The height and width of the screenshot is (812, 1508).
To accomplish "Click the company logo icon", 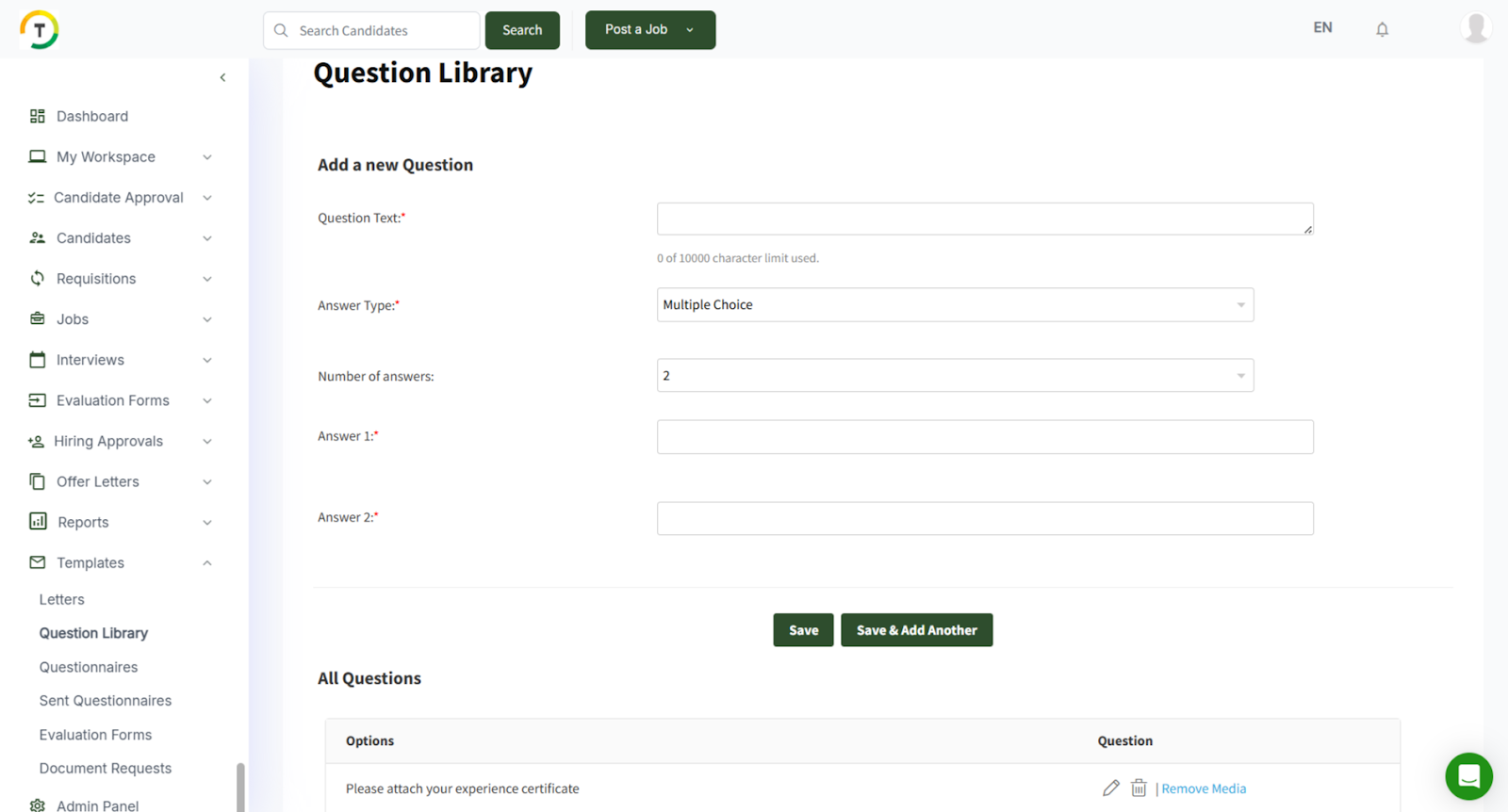I will [40, 29].
